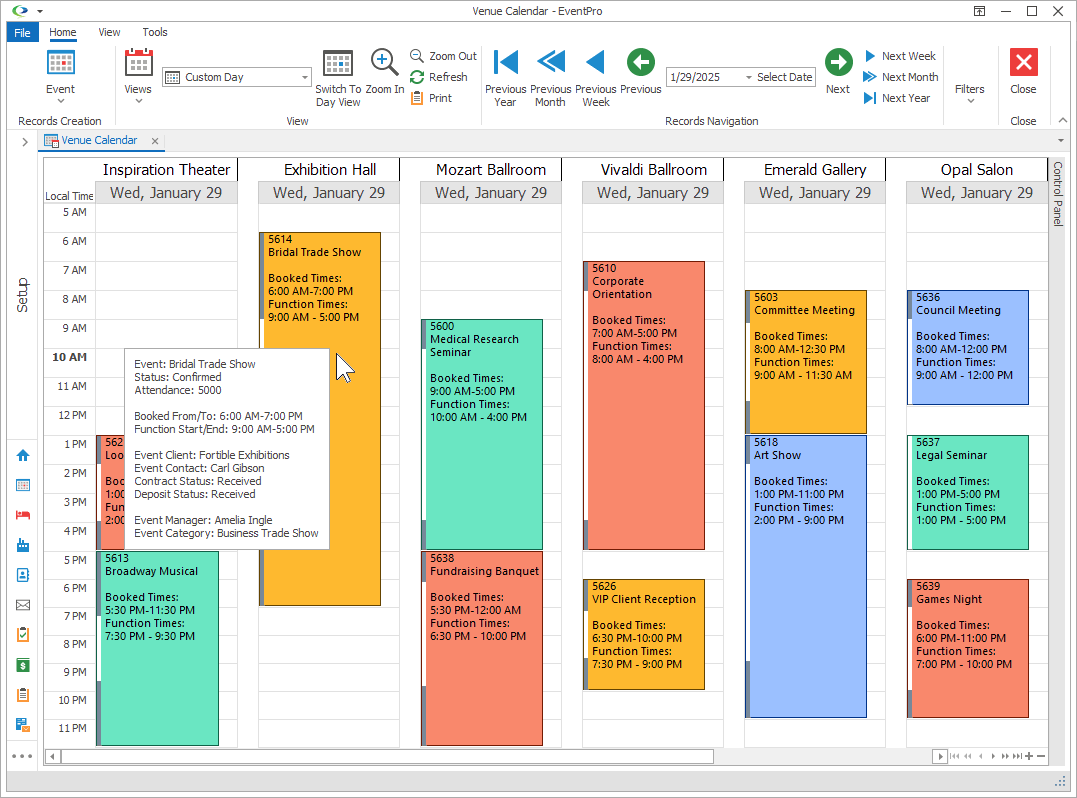Collapse the ribbon chevron
Screen dimensions: 1077x798
(x=1063, y=120)
